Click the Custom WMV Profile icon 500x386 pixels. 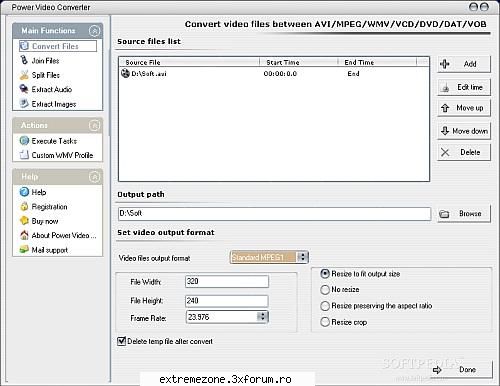click(24, 155)
